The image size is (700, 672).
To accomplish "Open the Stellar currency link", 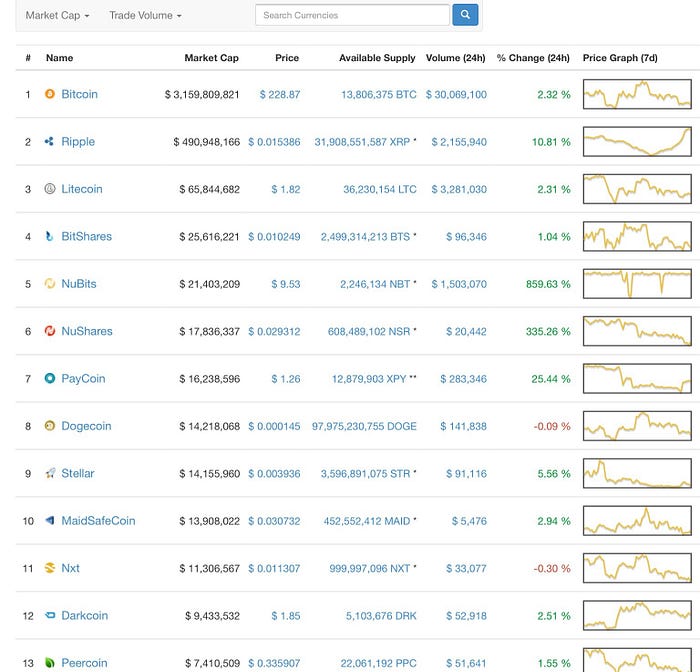I will tap(78, 473).
